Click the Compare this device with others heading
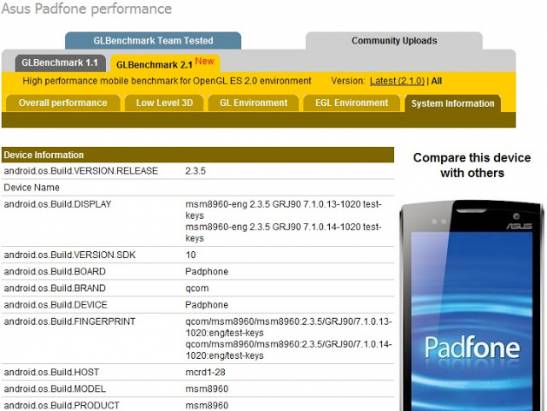The width and height of the screenshot is (547, 411). [472, 165]
